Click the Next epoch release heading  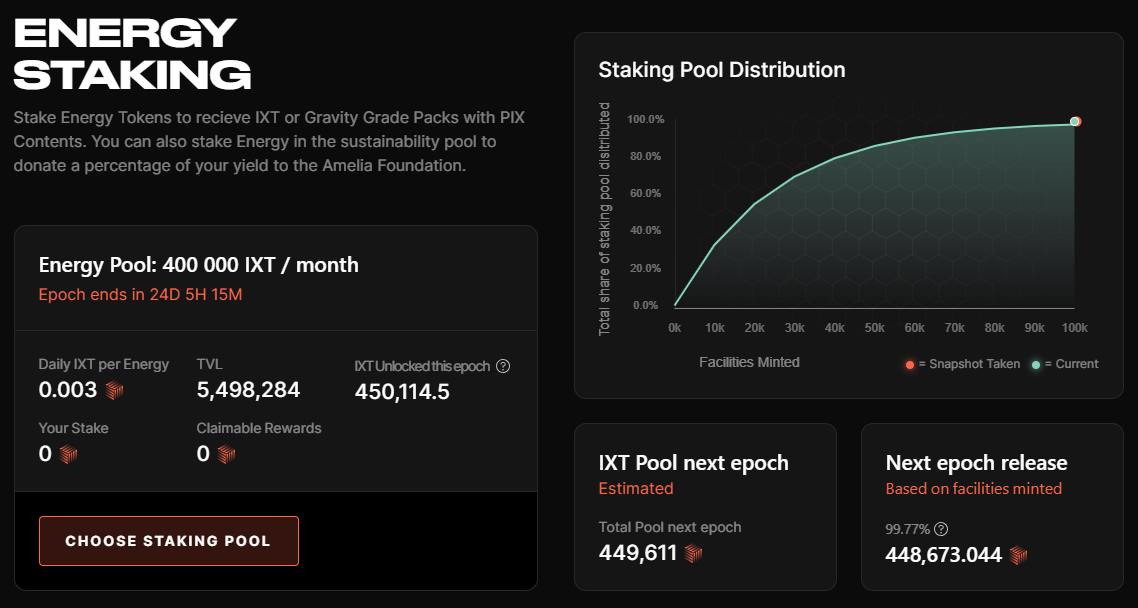[976, 463]
